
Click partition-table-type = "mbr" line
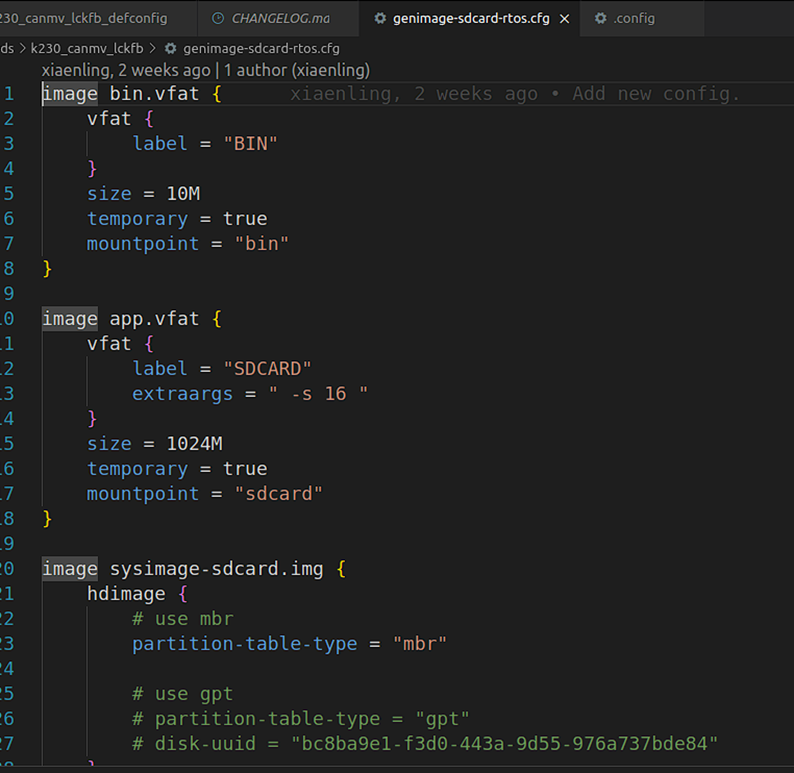click(290, 644)
